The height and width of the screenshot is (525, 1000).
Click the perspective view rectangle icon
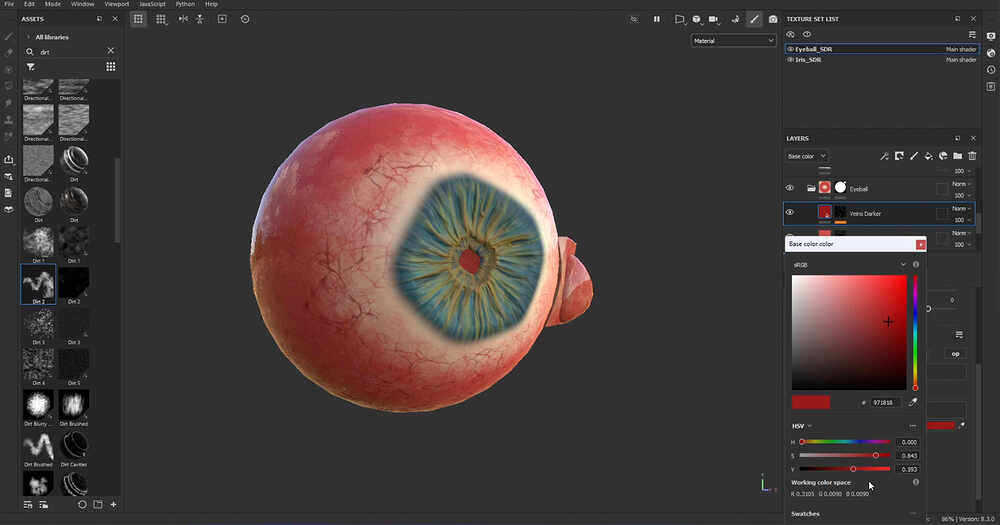[679, 19]
